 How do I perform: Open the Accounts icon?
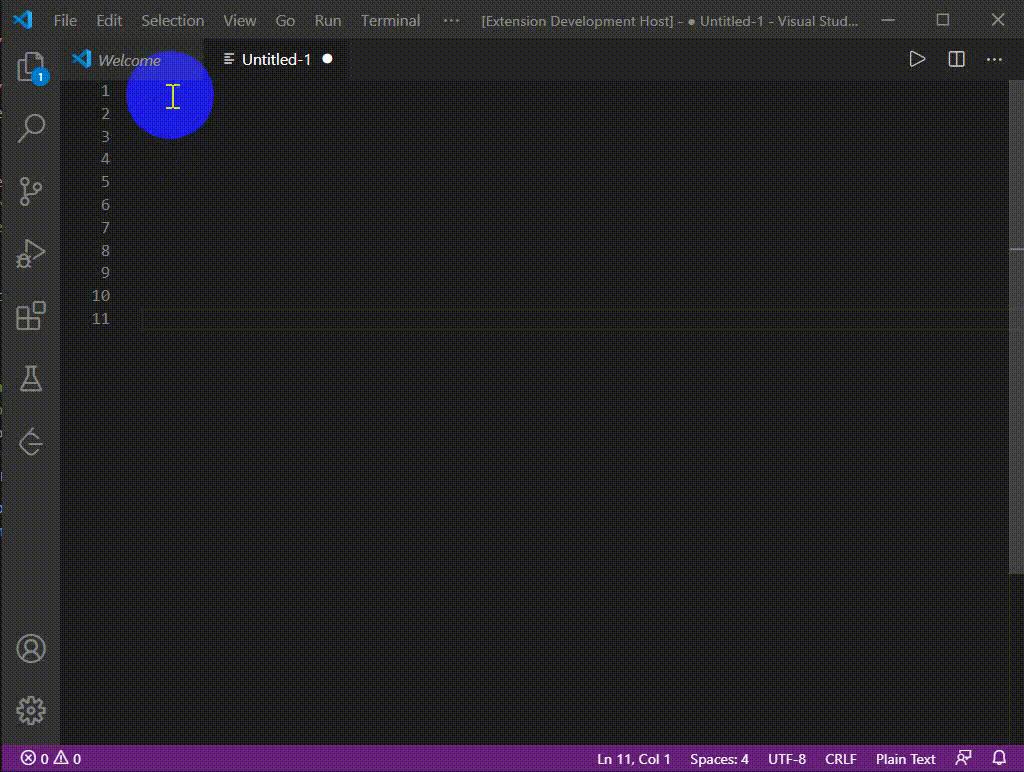30,648
